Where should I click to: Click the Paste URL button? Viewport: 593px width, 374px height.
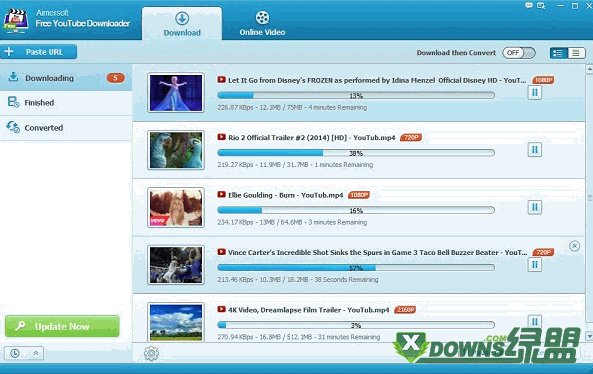pos(39,52)
